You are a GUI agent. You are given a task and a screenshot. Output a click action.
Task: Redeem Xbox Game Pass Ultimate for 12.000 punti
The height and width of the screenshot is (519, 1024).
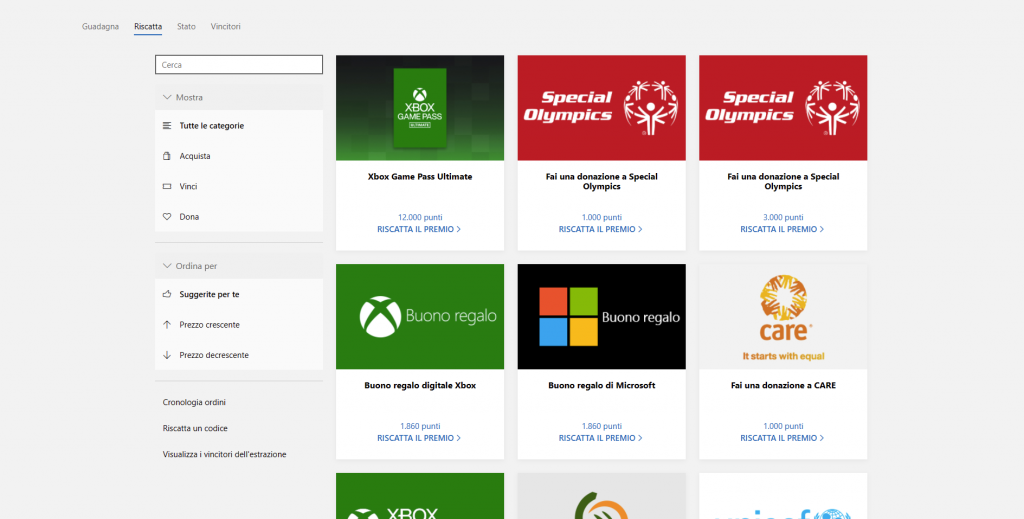[419, 229]
